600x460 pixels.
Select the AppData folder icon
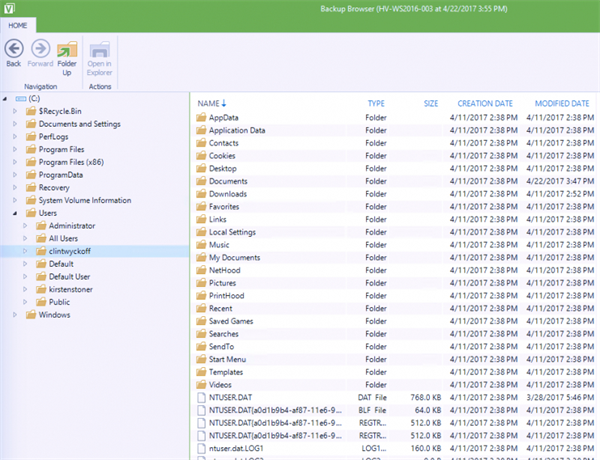click(201, 118)
